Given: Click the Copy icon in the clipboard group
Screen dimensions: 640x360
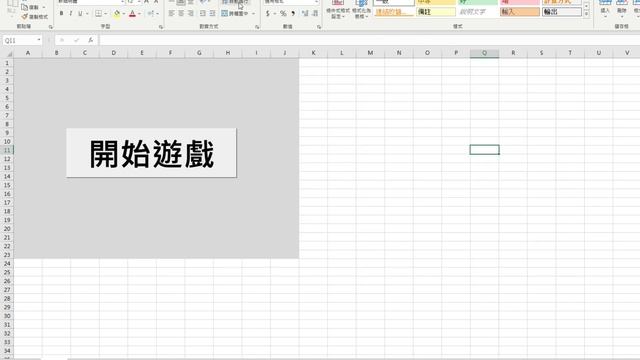Looking at the screenshot, I should [24, 7].
